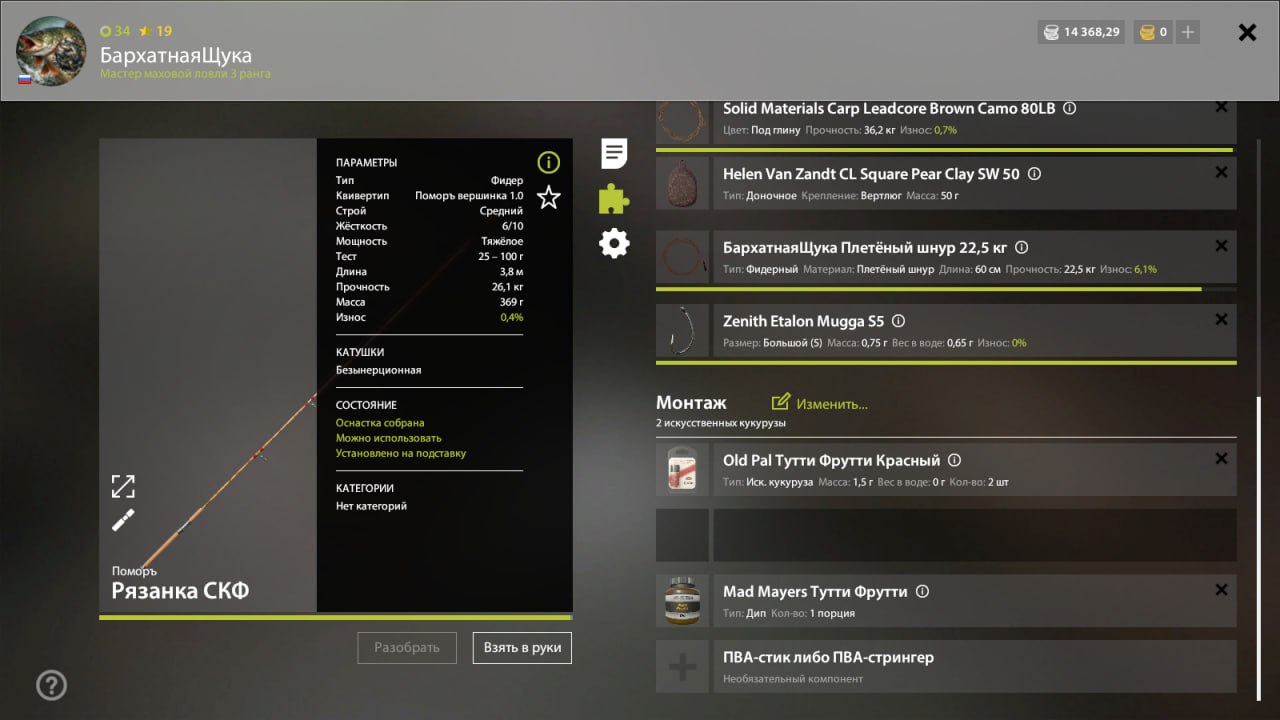
Task: Click the player name БархатнаяЩука
Action: pyautogui.click(x=176, y=55)
